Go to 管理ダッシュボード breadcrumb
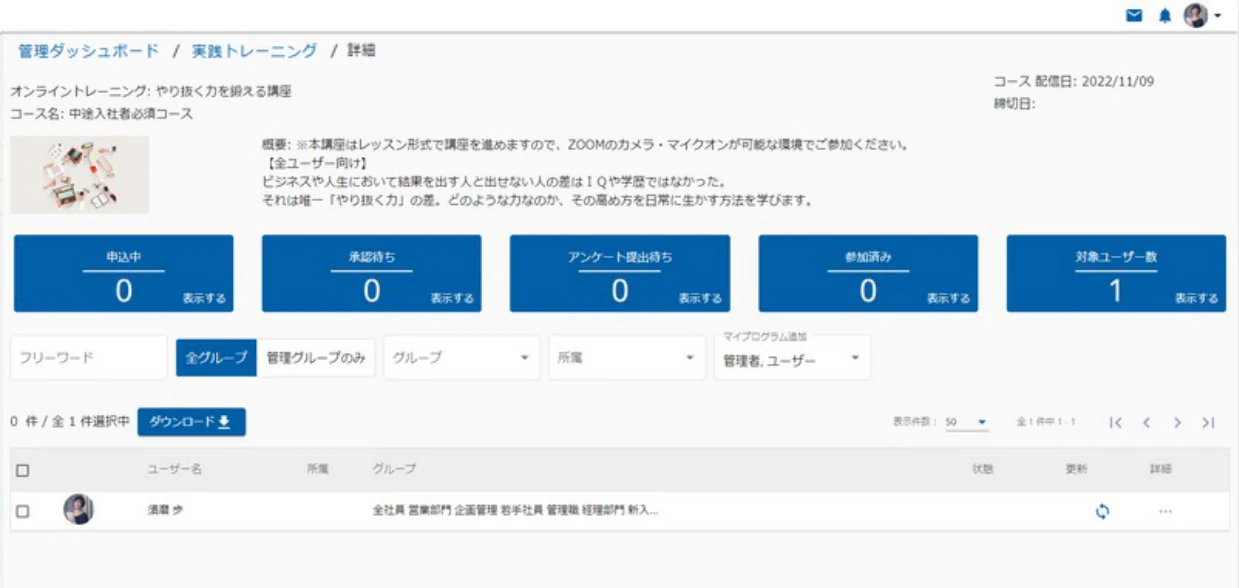The image size is (1239, 588). tap(88, 51)
